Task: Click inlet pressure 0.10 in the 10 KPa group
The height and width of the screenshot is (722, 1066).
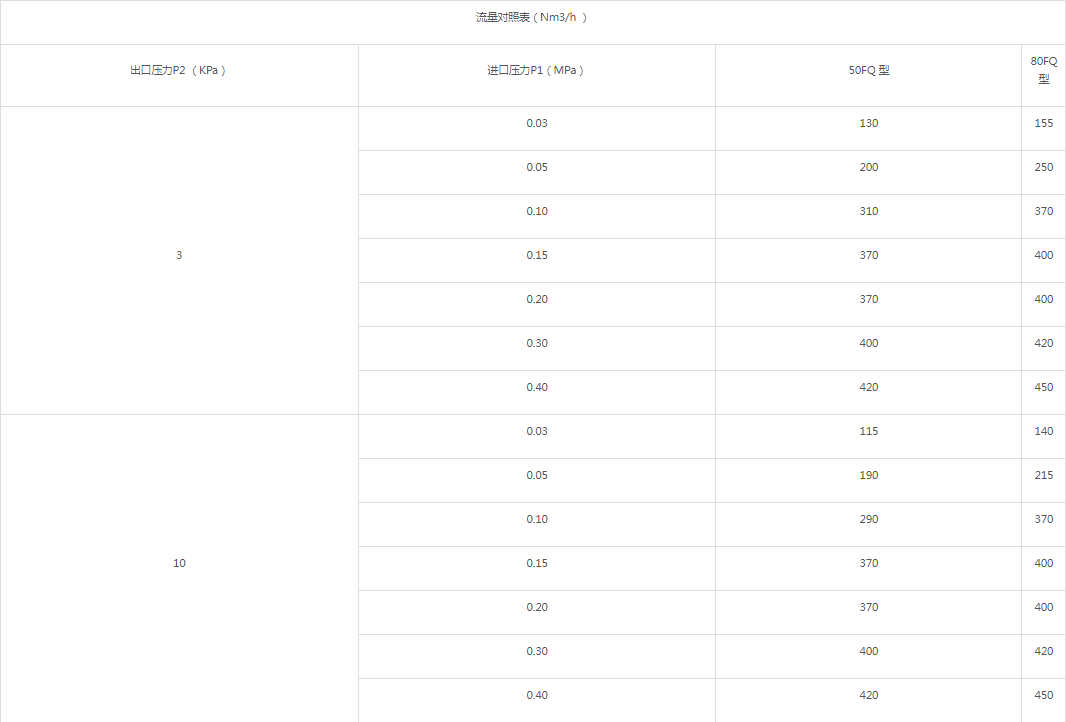Action: tap(537, 519)
